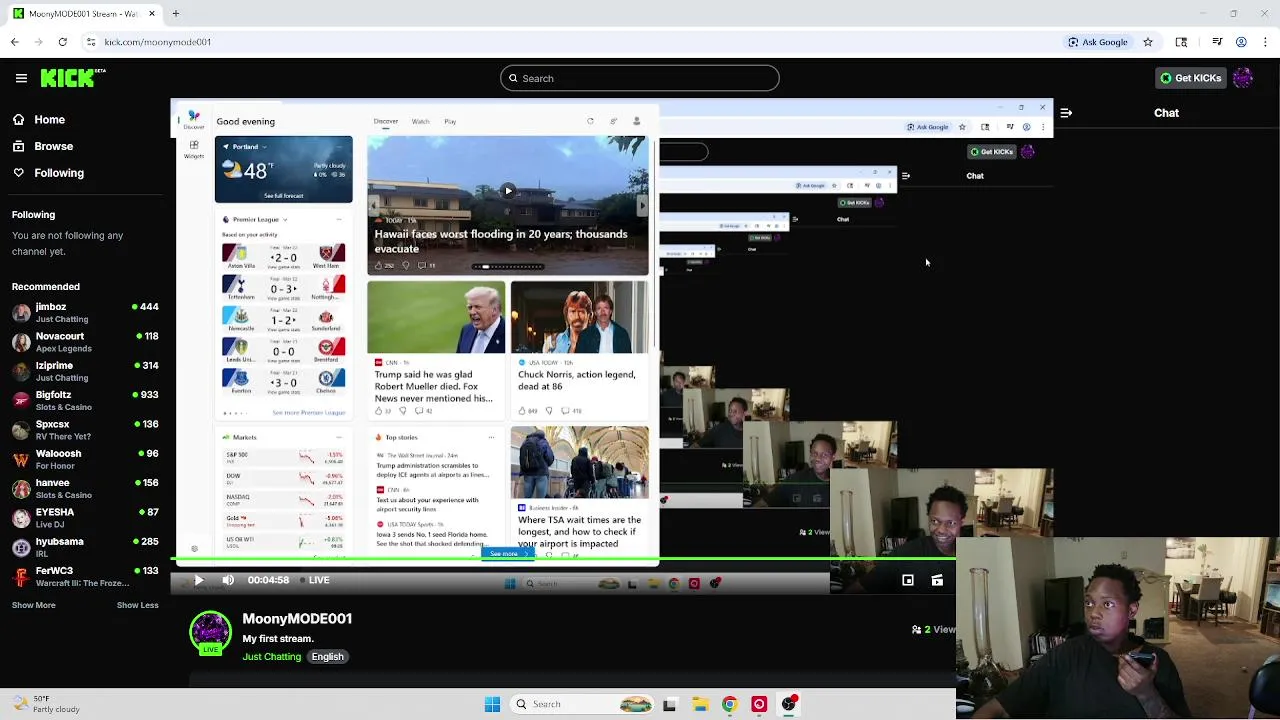Go back in browser history

point(14,42)
